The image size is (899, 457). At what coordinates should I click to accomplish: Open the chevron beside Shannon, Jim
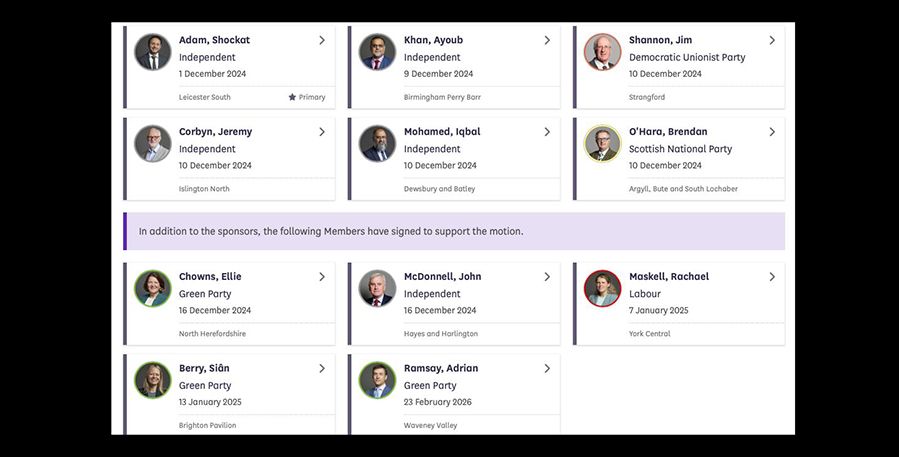click(x=772, y=40)
